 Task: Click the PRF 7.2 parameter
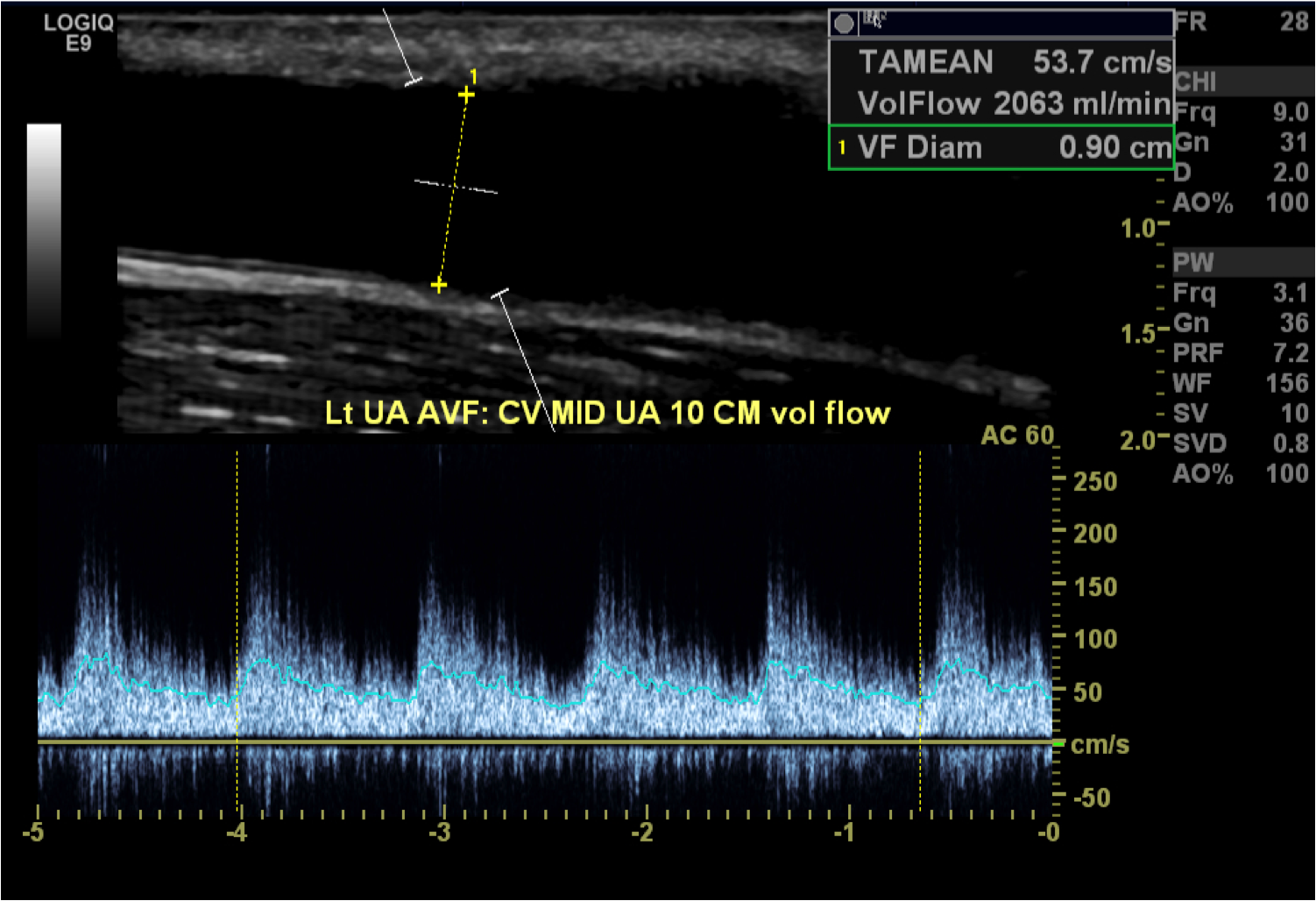(1240, 353)
